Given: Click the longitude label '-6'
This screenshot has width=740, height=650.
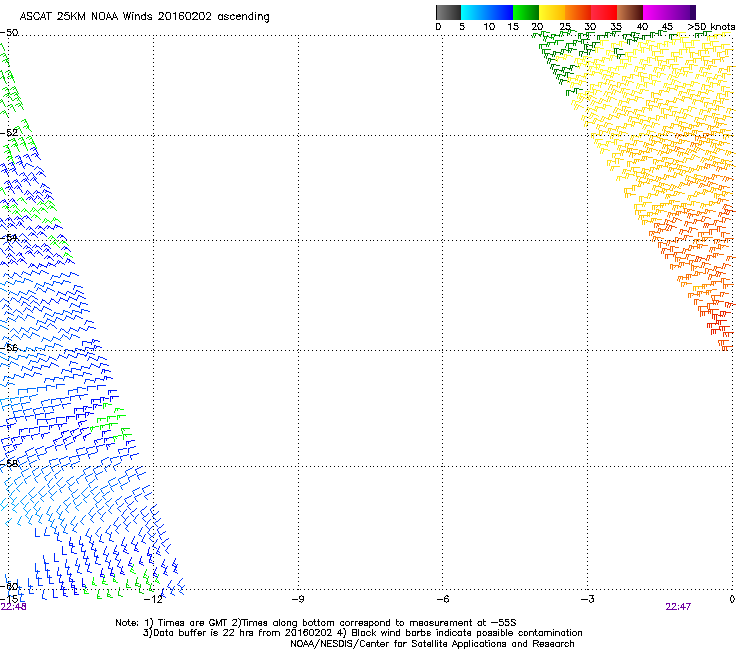Looking at the screenshot, I should pos(442,599).
